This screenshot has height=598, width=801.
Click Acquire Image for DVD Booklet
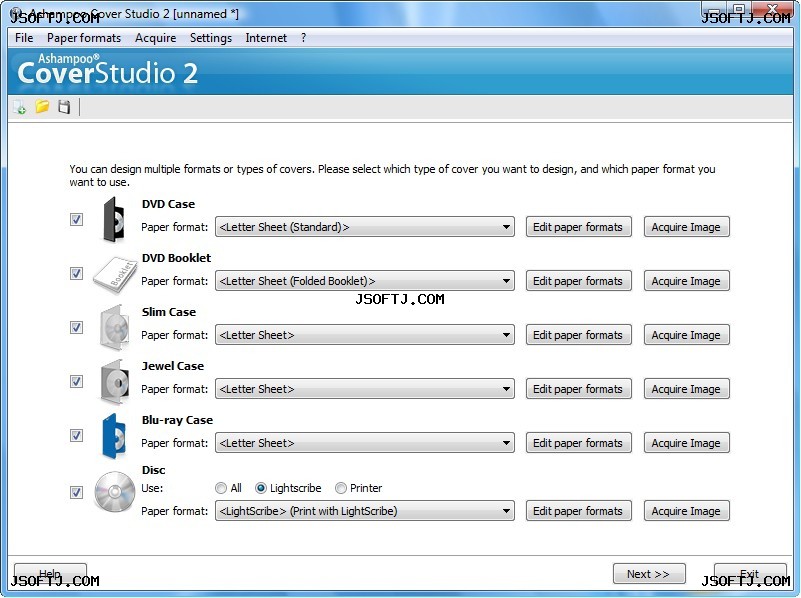(687, 281)
